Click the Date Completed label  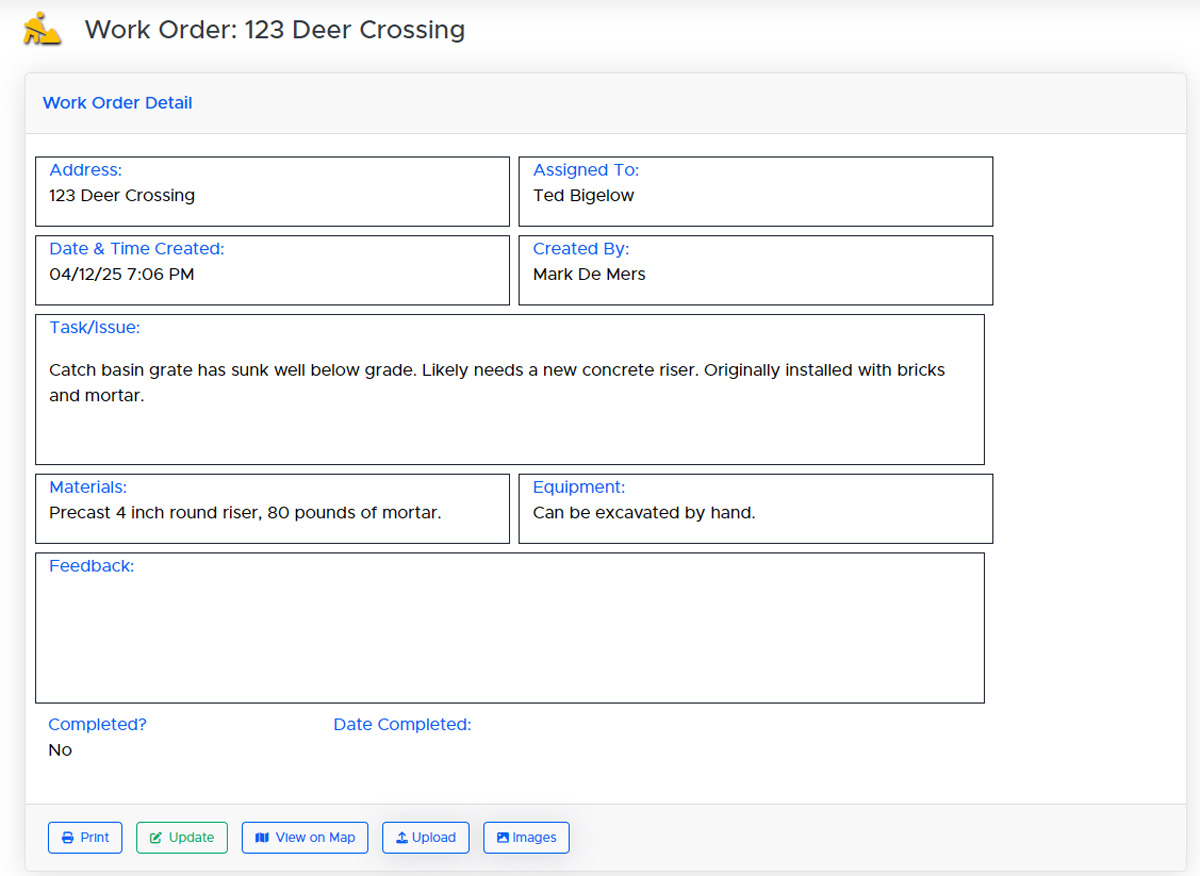coord(402,725)
